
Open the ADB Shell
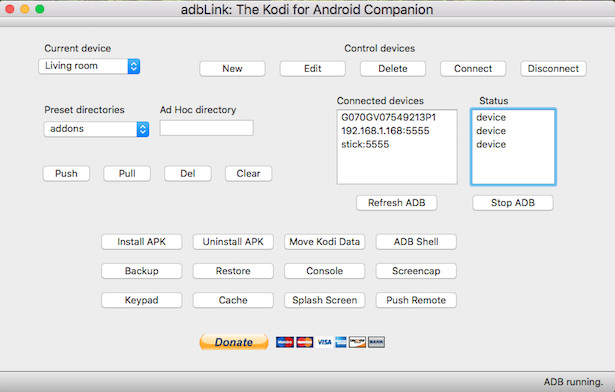[x=416, y=242]
